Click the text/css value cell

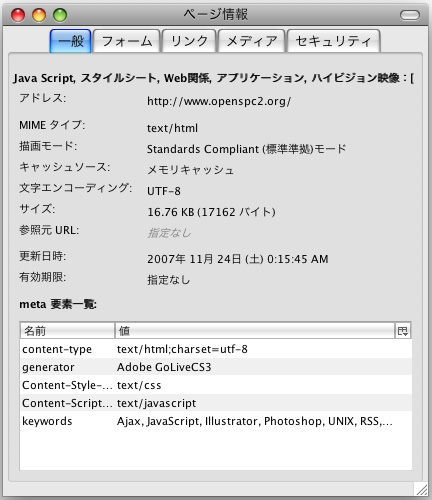[139, 385]
